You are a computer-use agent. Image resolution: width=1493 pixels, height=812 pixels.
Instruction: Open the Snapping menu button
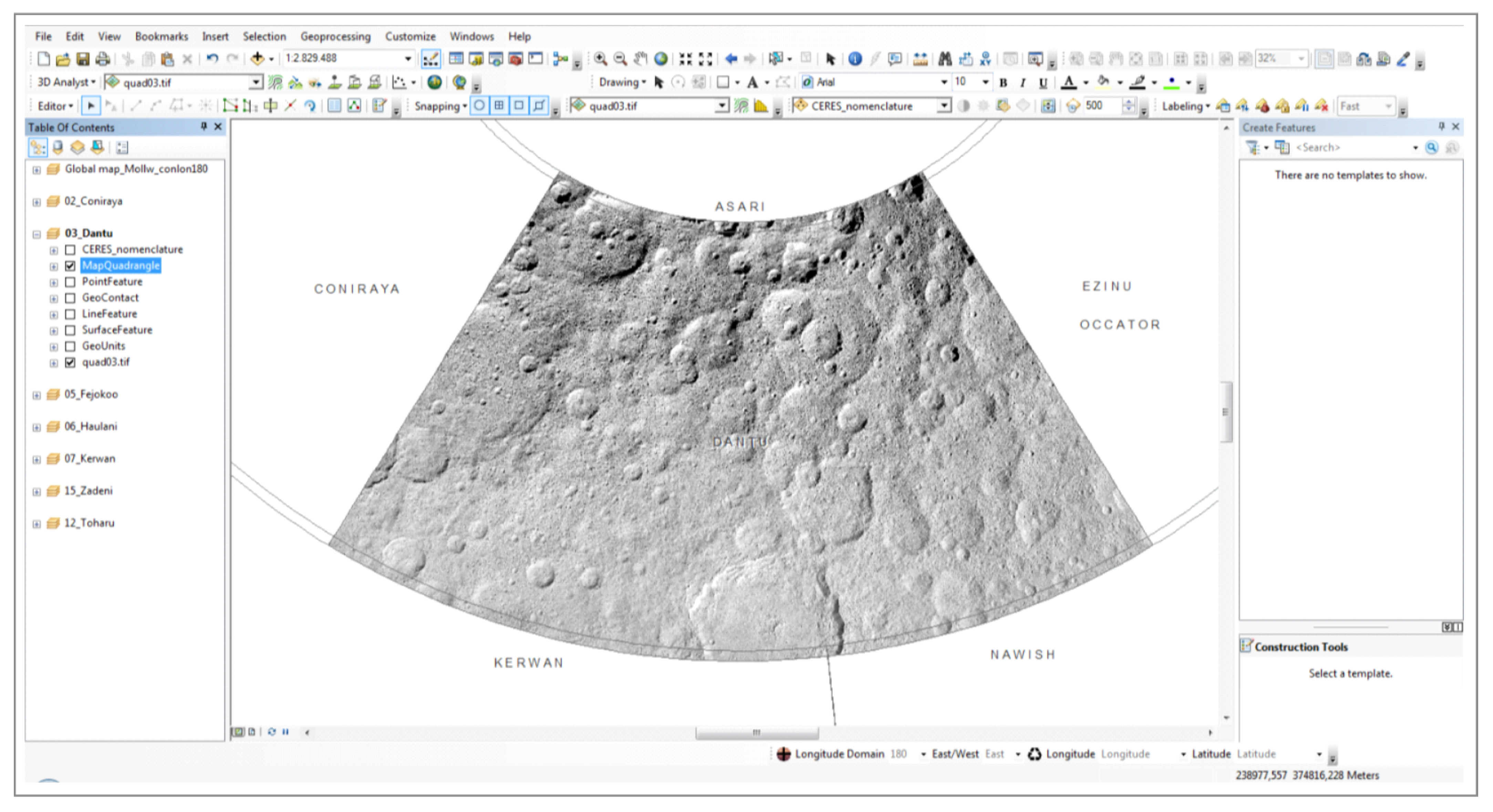point(440,106)
